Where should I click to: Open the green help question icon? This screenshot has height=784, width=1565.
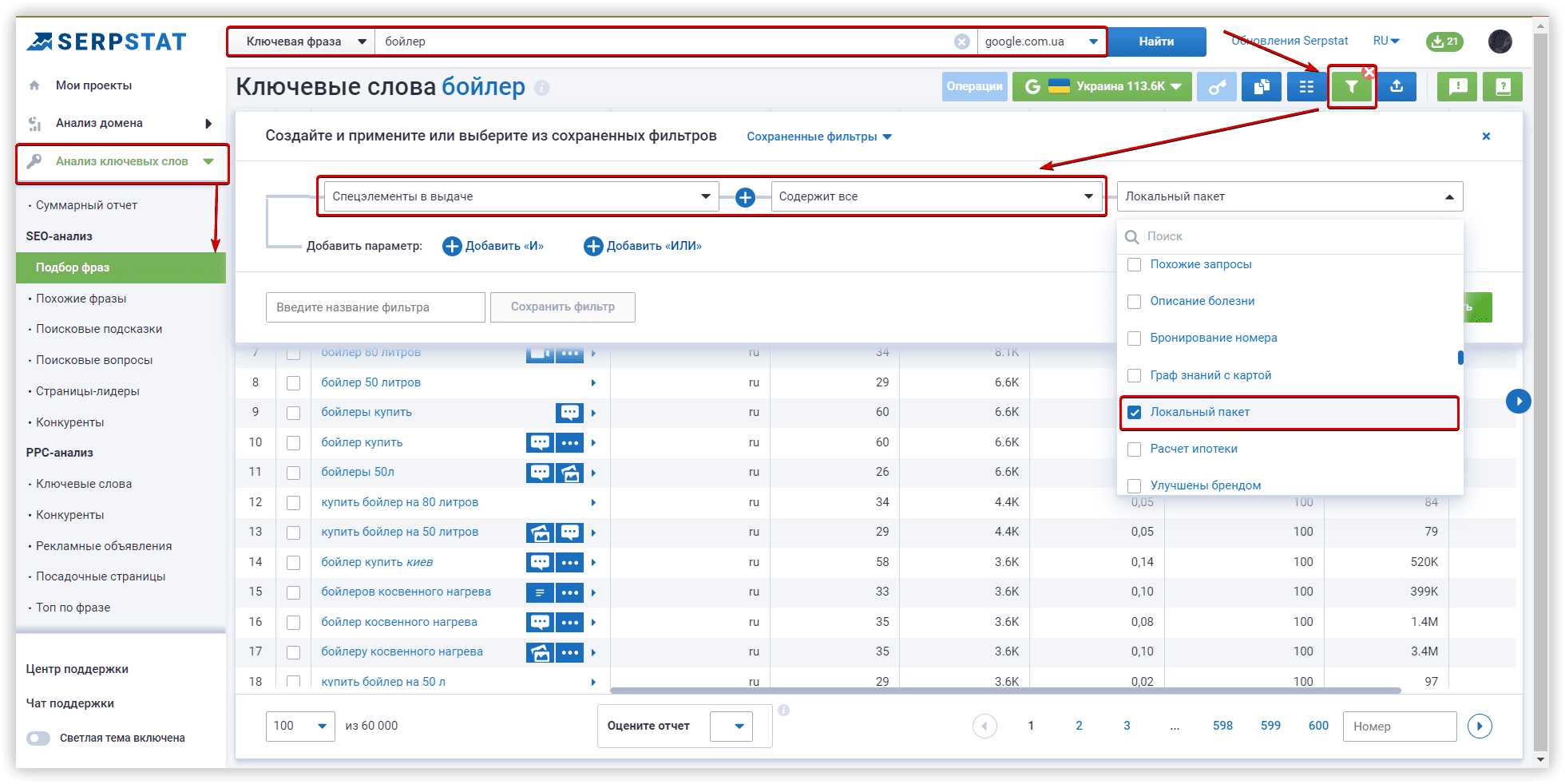tap(1503, 87)
